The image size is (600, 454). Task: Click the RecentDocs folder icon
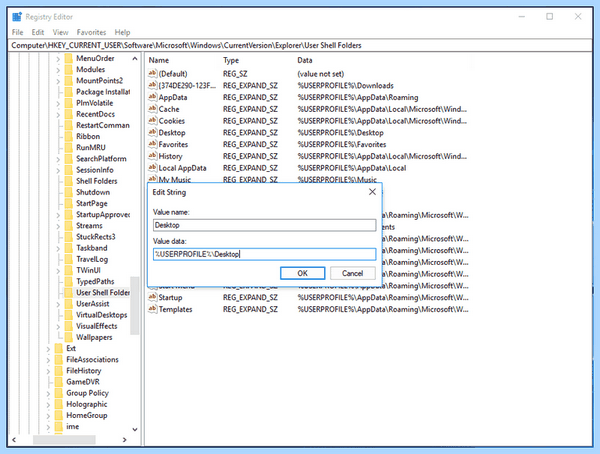(x=68, y=114)
